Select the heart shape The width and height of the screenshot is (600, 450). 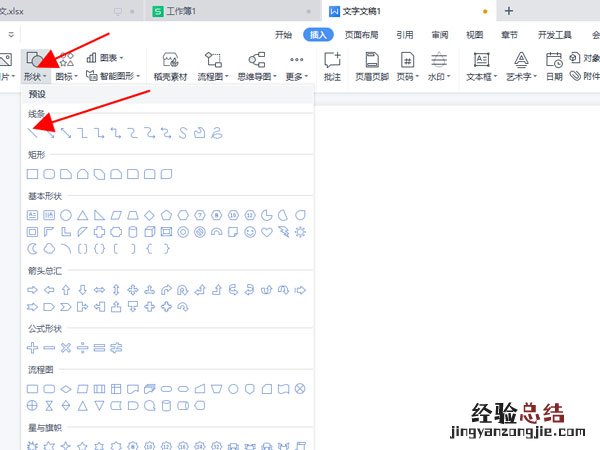[267, 232]
